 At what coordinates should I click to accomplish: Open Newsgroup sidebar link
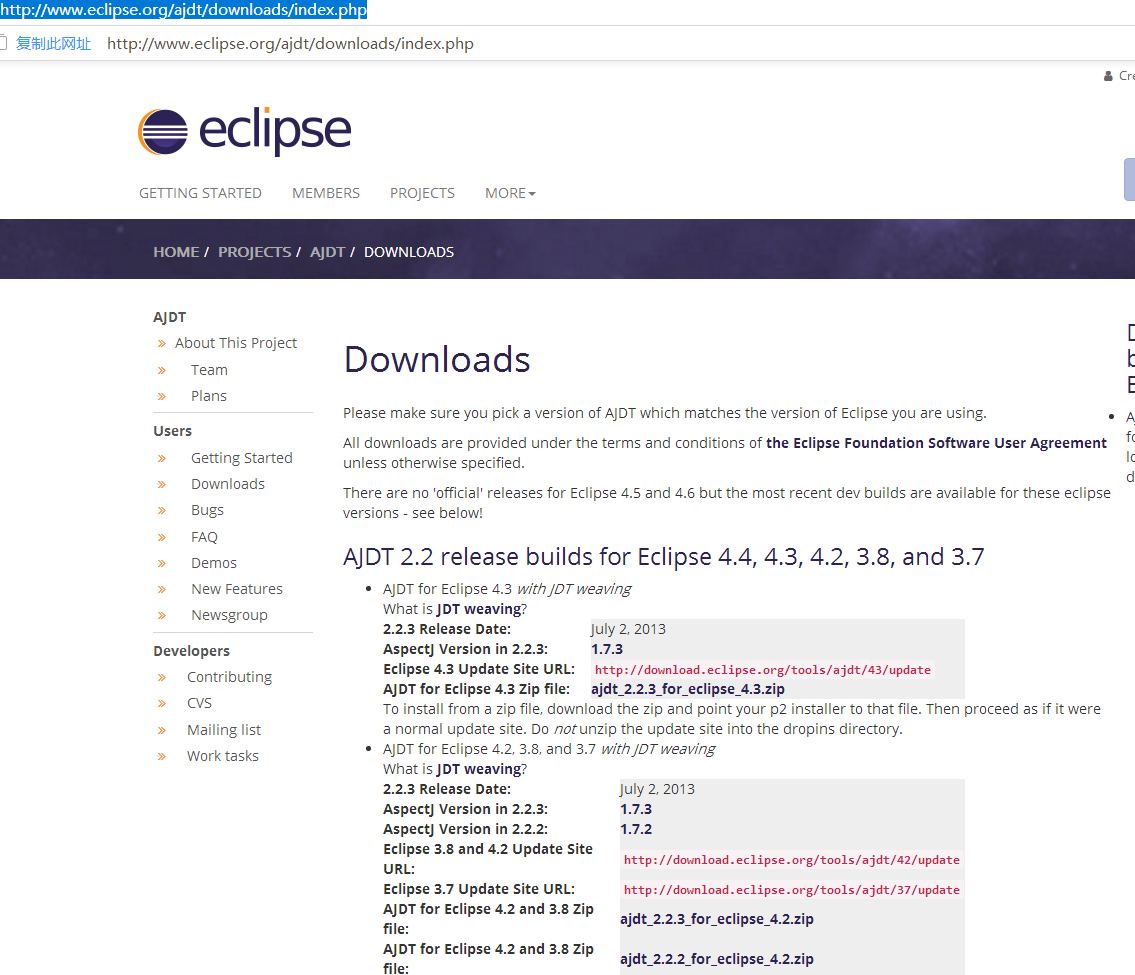tap(229, 615)
